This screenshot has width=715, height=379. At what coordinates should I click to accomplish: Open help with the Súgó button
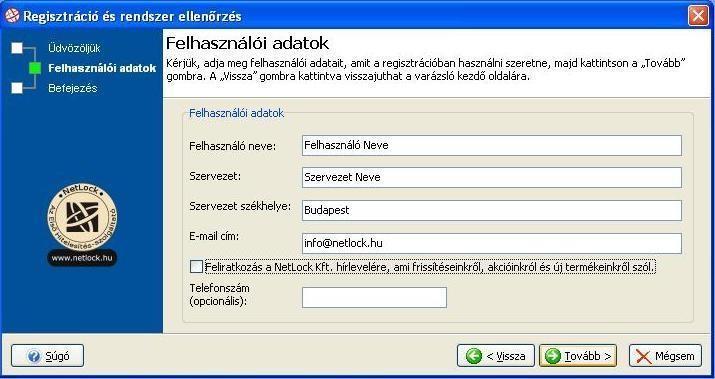tap(47, 356)
